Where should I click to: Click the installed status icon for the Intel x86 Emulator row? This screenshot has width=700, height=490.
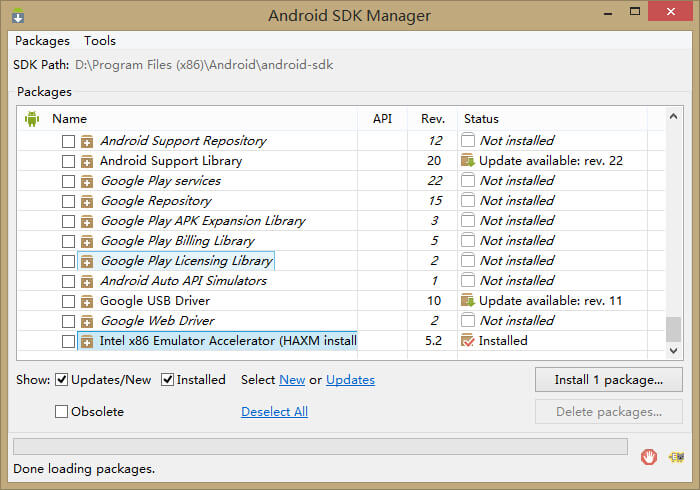point(467,341)
